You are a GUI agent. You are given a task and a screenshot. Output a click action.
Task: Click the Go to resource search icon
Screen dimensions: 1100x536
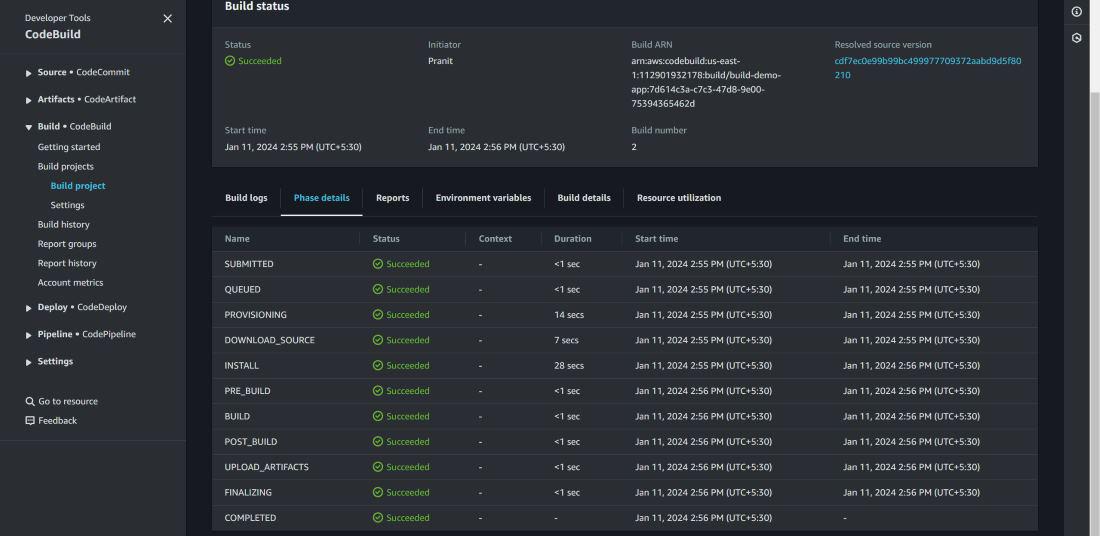(30, 402)
